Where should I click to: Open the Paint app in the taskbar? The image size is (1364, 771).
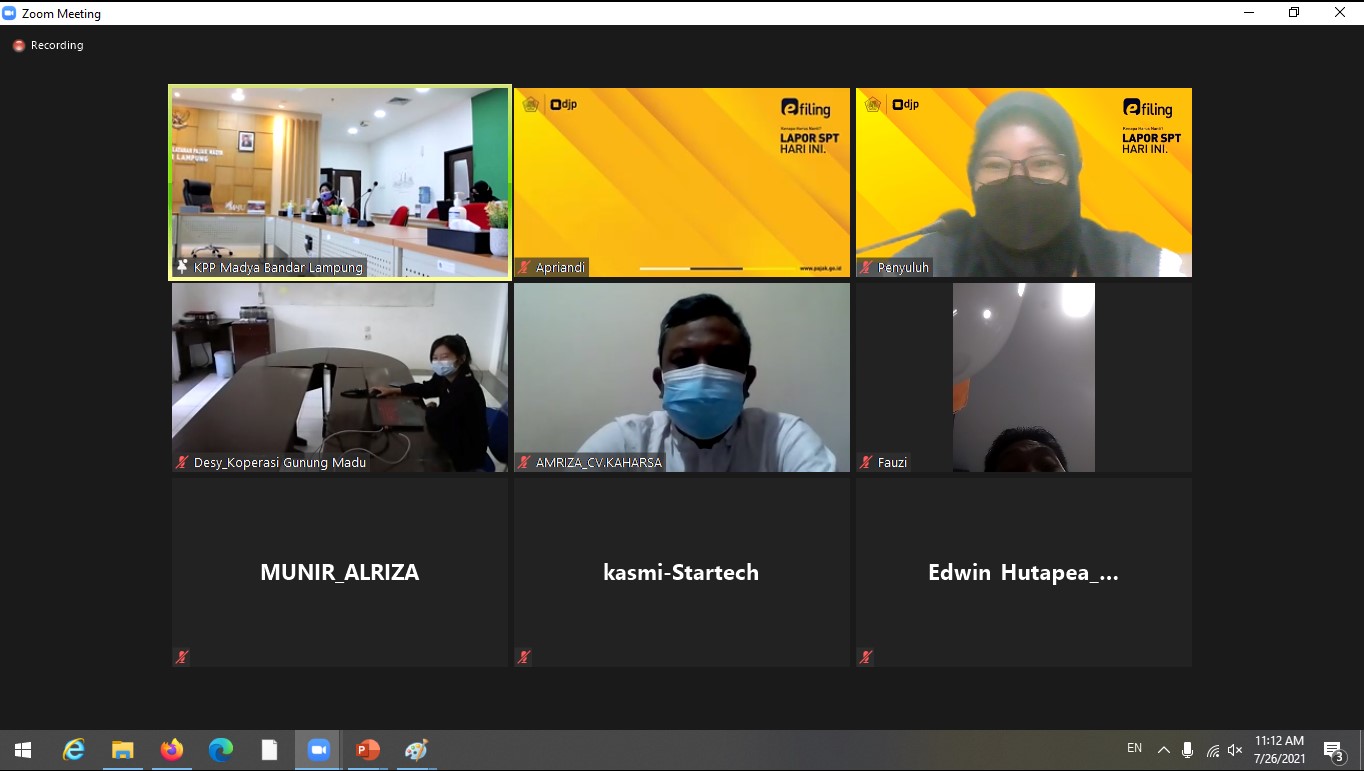coord(416,750)
